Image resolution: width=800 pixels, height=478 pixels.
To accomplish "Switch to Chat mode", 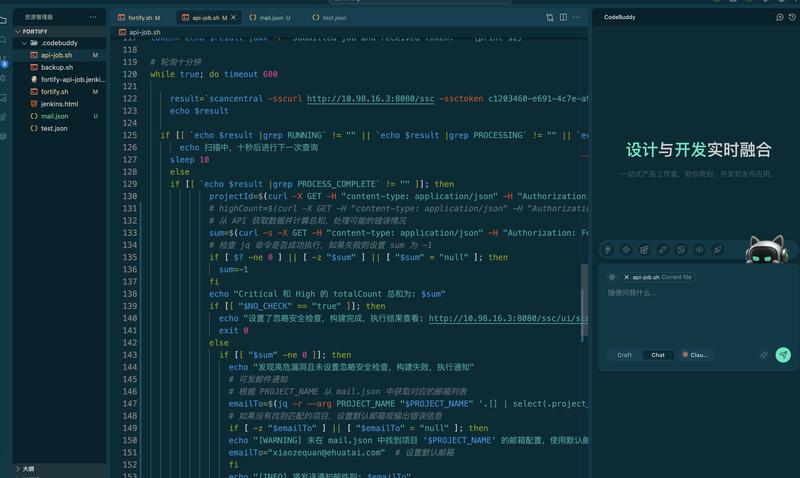I will click(658, 355).
